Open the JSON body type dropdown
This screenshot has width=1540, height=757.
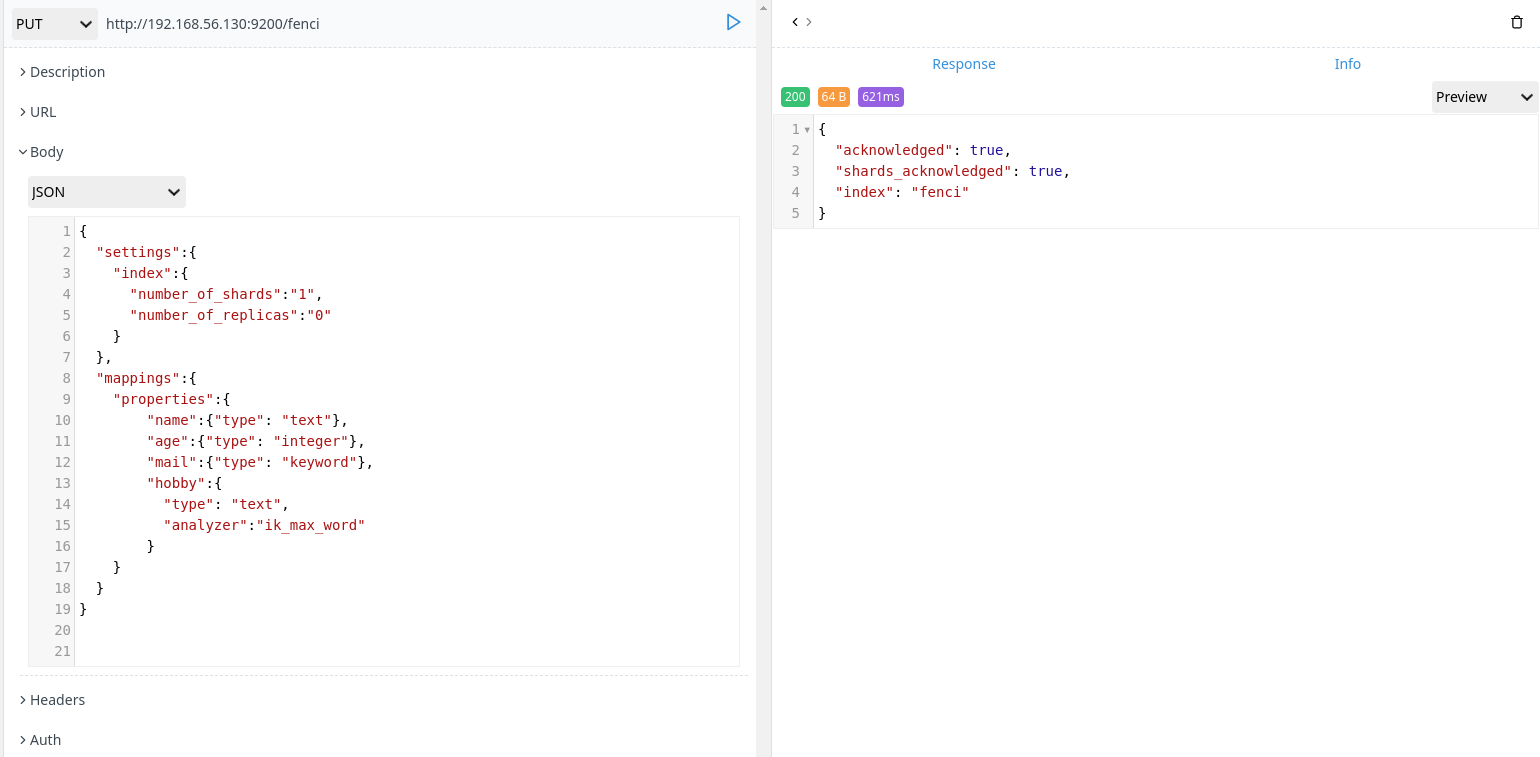(x=106, y=191)
